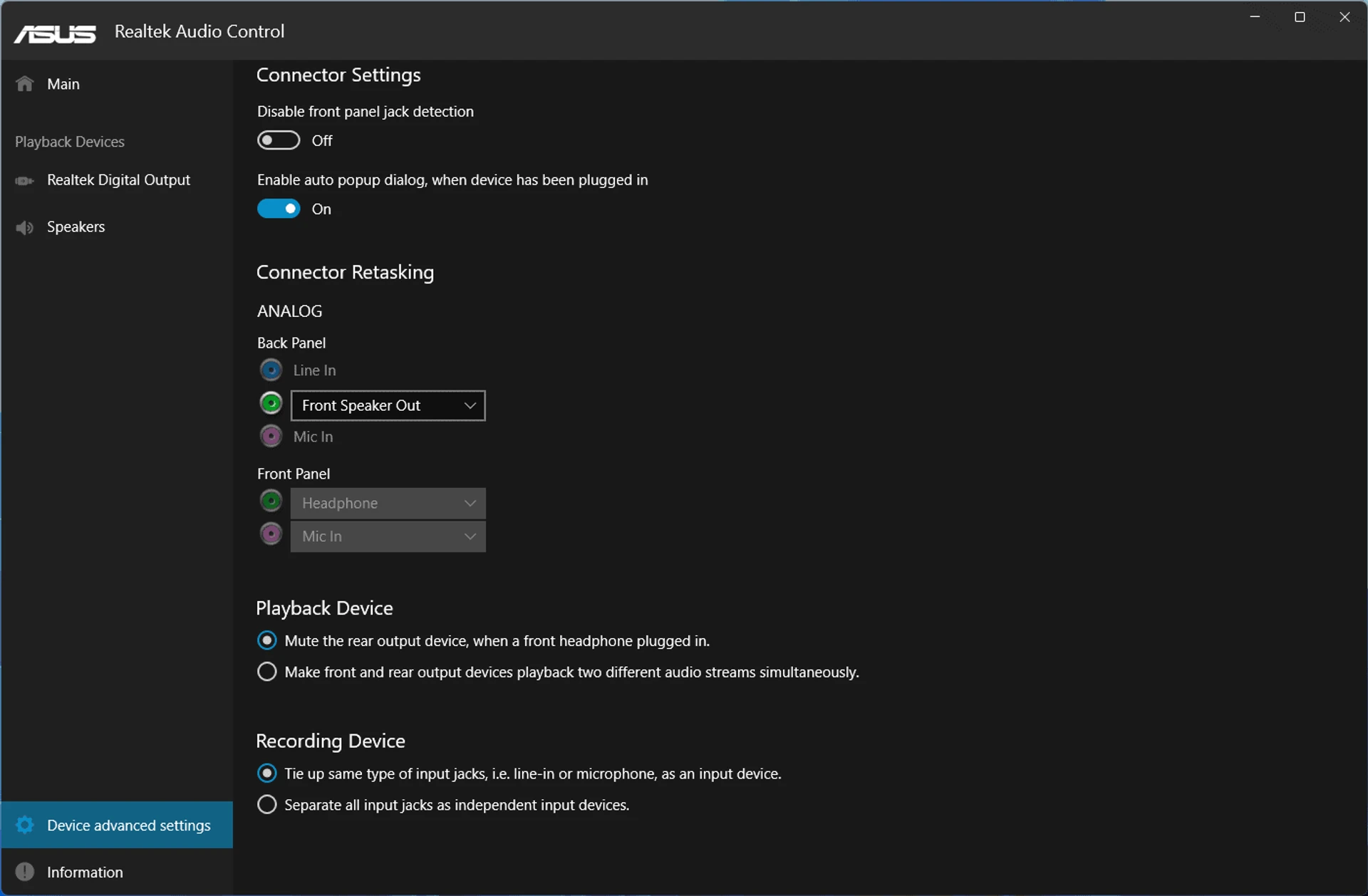Image resolution: width=1368 pixels, height=896 pixels.
Task: Click the green back panel Front Speaker jack
Action: click(271, 403)
